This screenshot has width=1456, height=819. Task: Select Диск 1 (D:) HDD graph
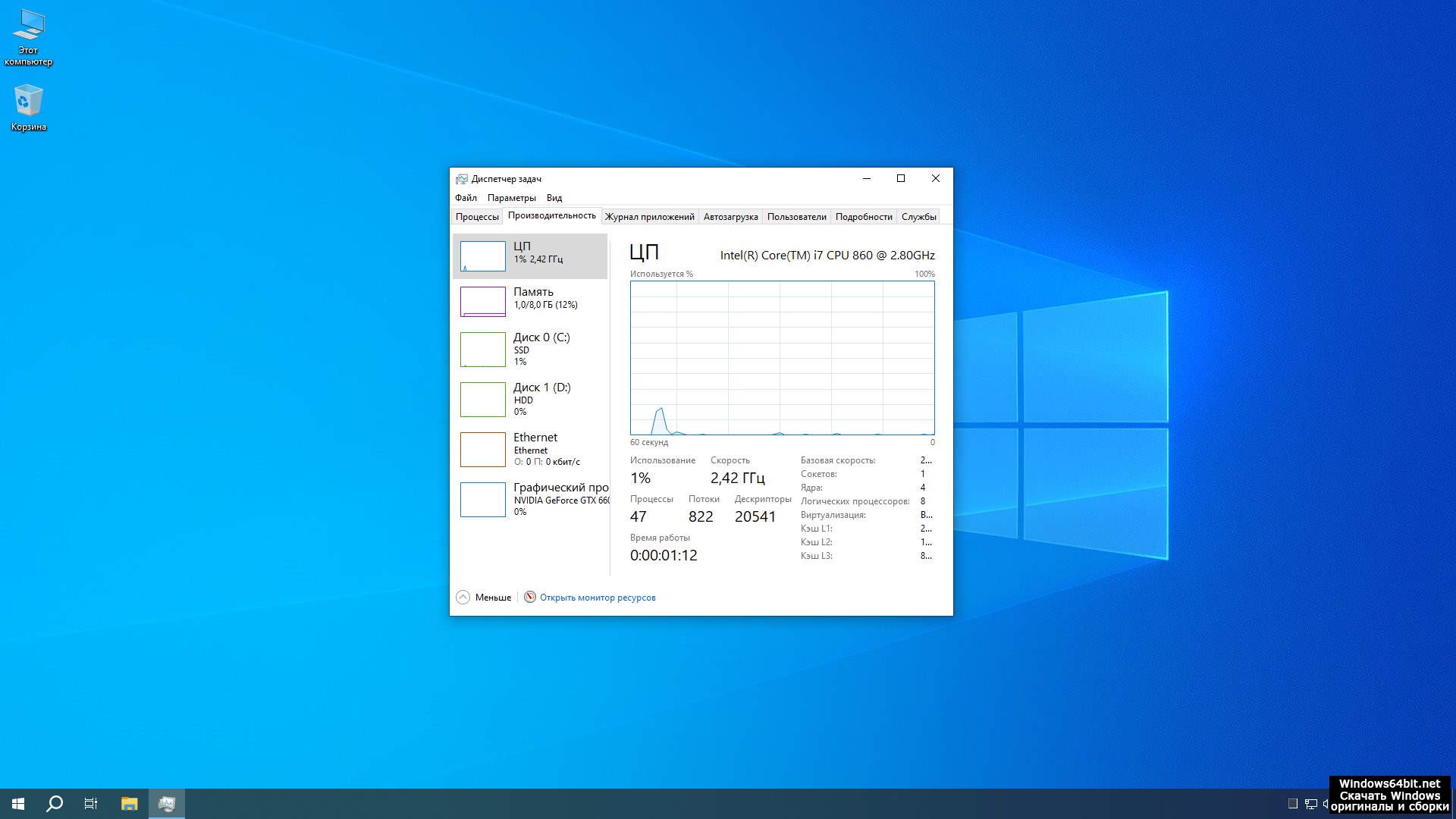529,399
